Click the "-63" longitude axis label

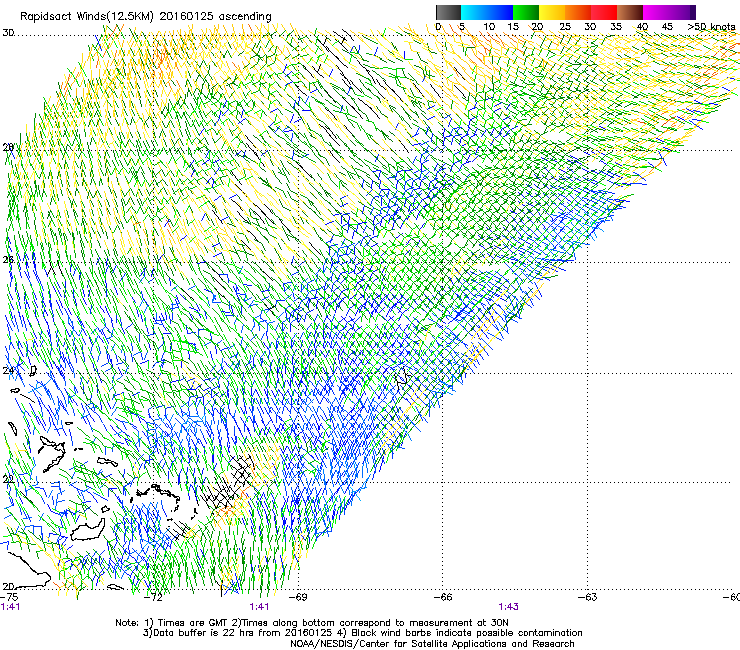(x=587, y=597)
